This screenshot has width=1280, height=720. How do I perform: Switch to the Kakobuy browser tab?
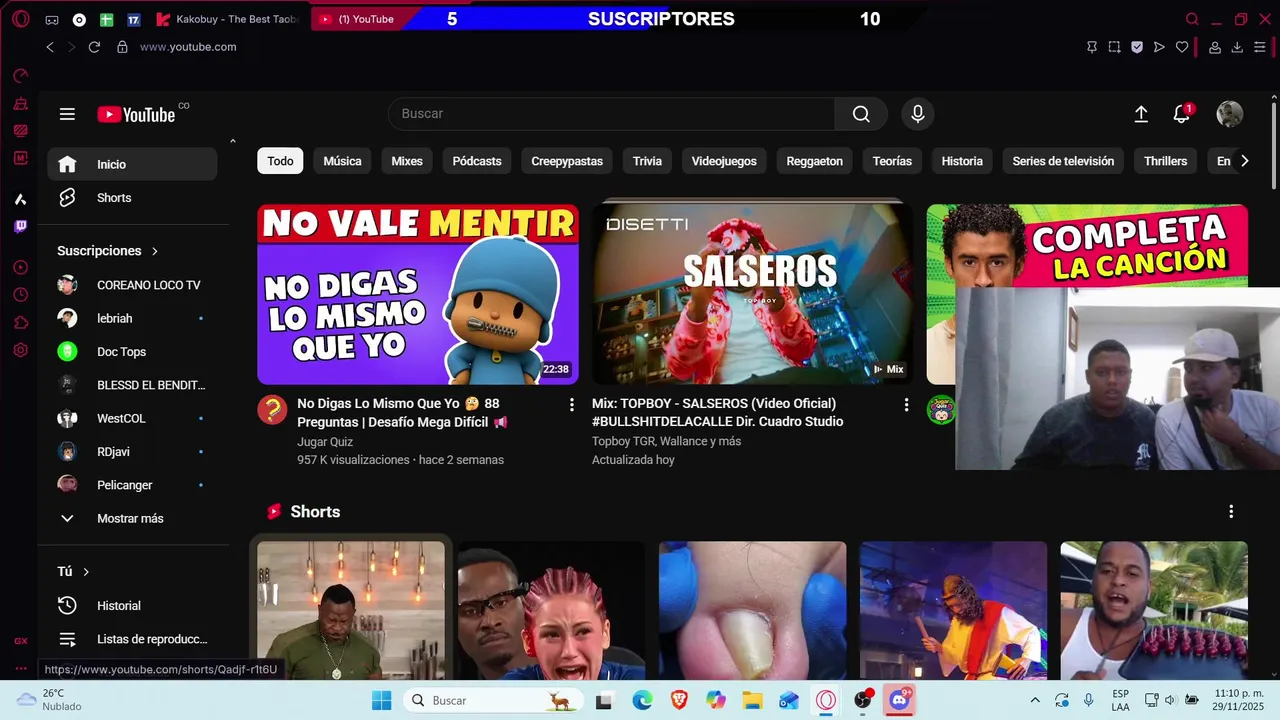coord(228,19)
